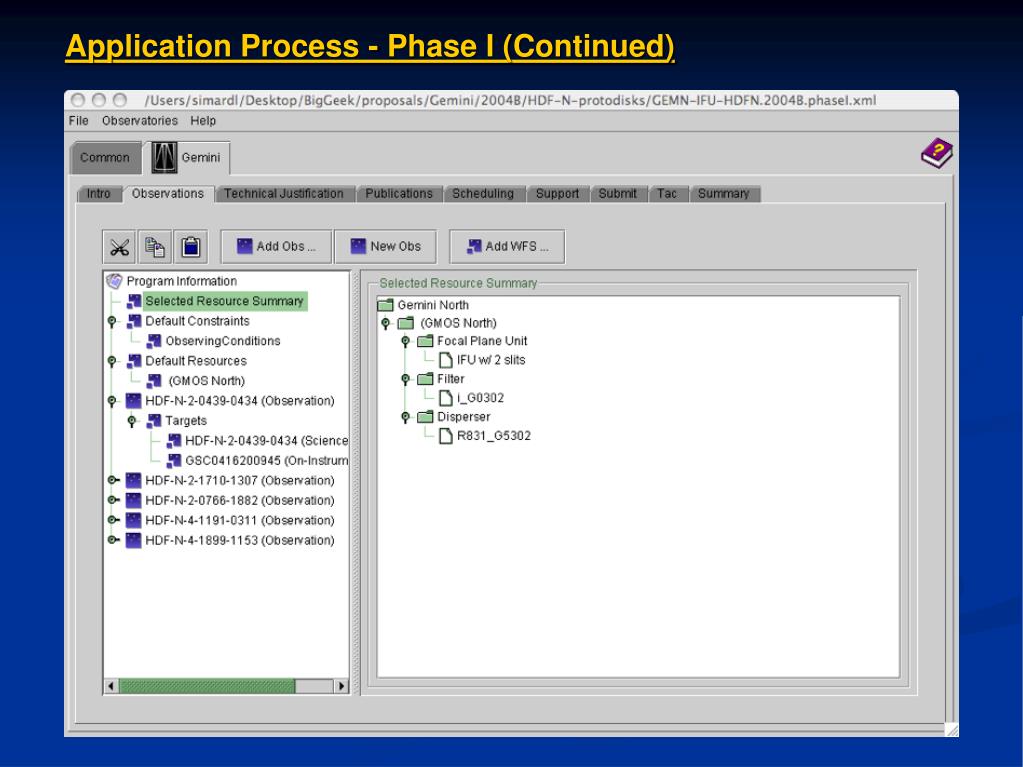The height and width of the screenshot is (767, 1023).
Task: Switch to the Common tab
Action: [x=105, y=158]
